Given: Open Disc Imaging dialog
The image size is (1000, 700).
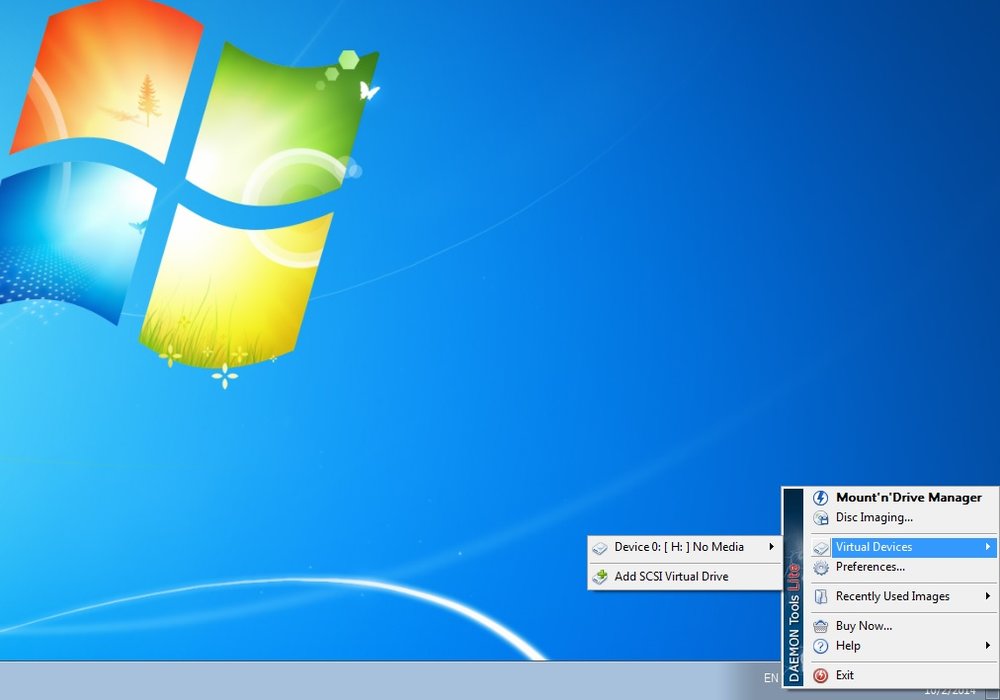Looking at the screenshot, I should click(903, 518).
